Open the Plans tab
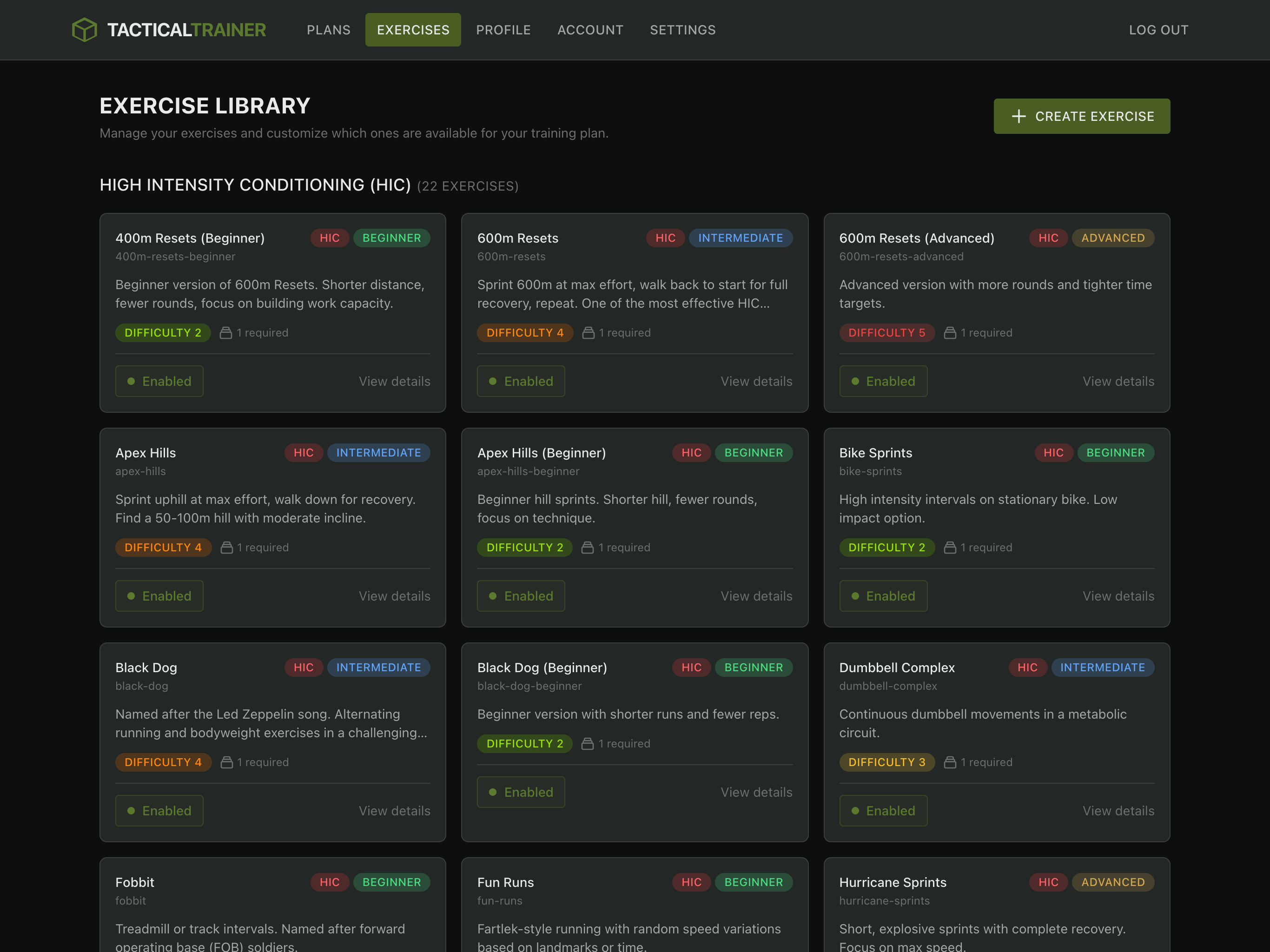The image size is (1270, 952). coord(328,30)
